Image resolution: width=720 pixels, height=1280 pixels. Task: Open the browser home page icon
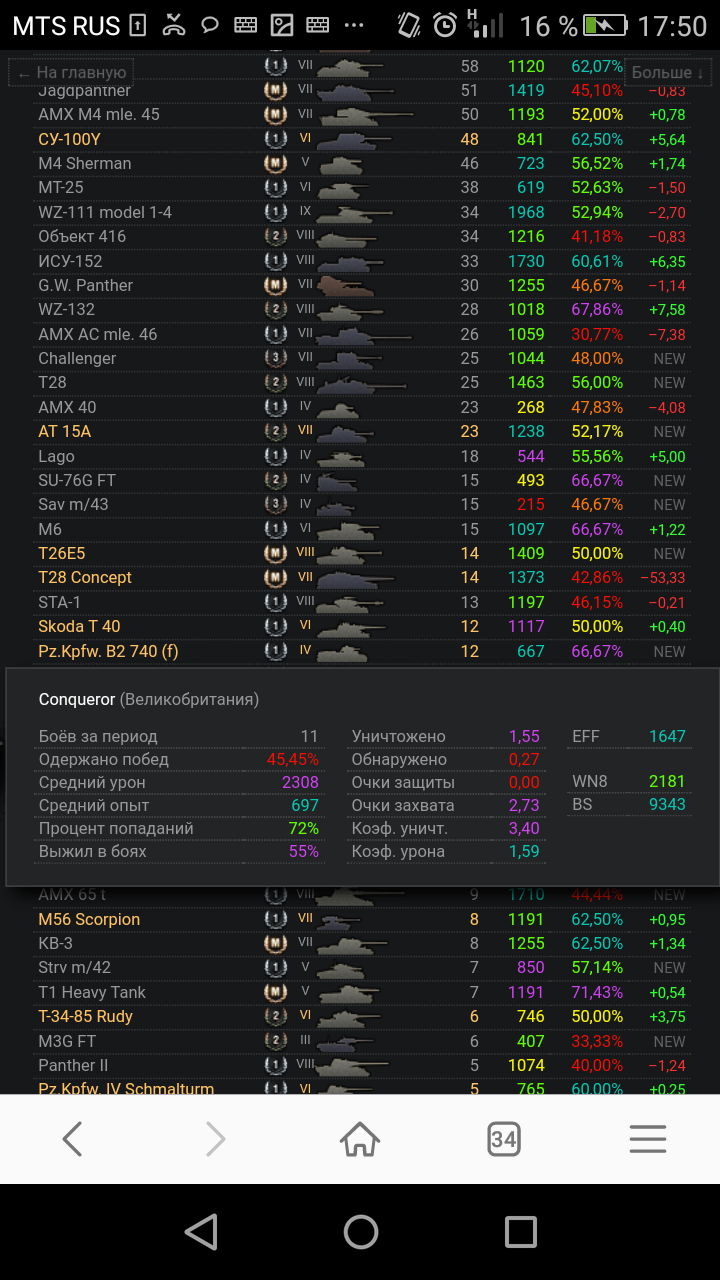[360, 1139]
